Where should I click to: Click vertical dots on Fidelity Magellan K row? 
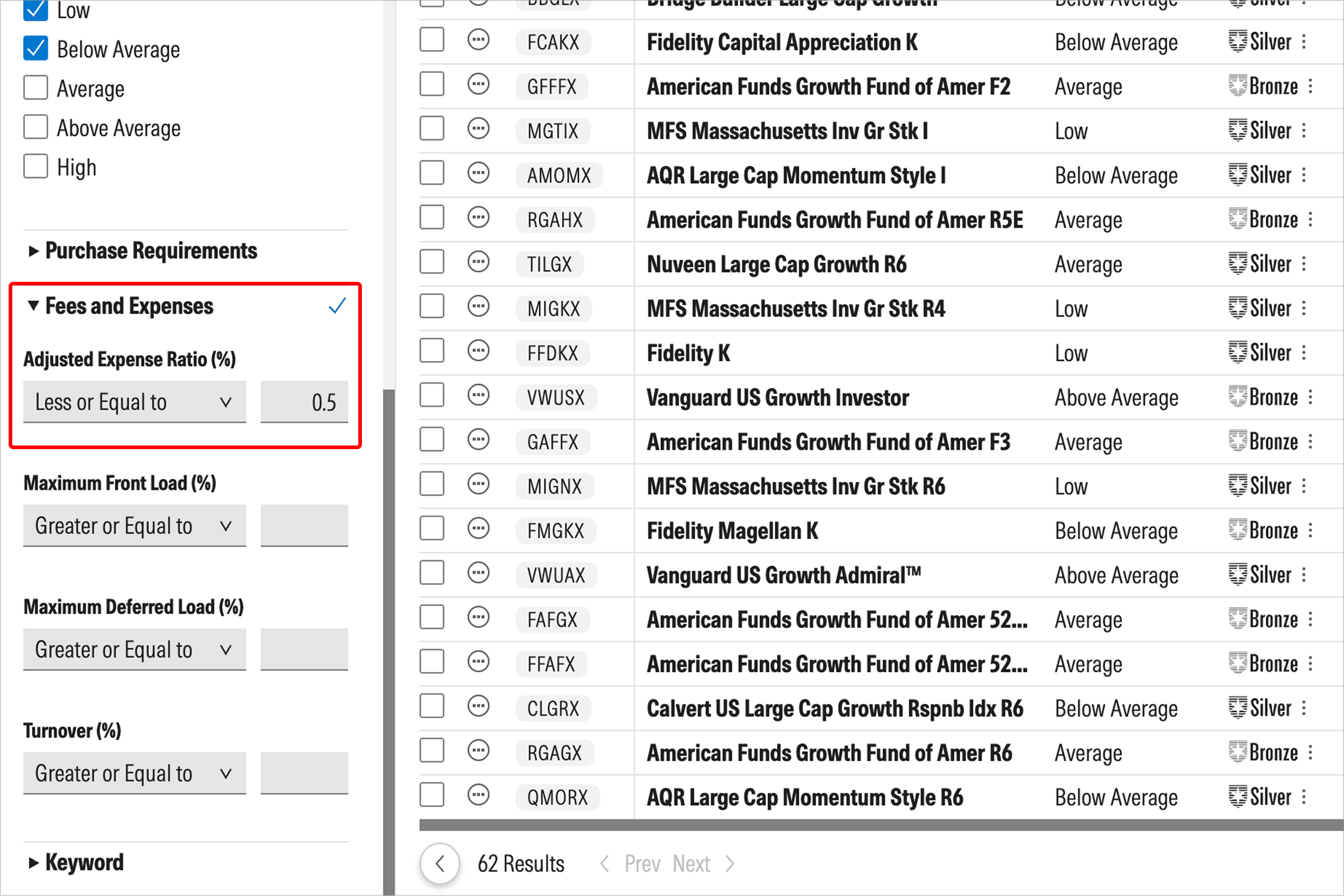tap(1310, 531)
